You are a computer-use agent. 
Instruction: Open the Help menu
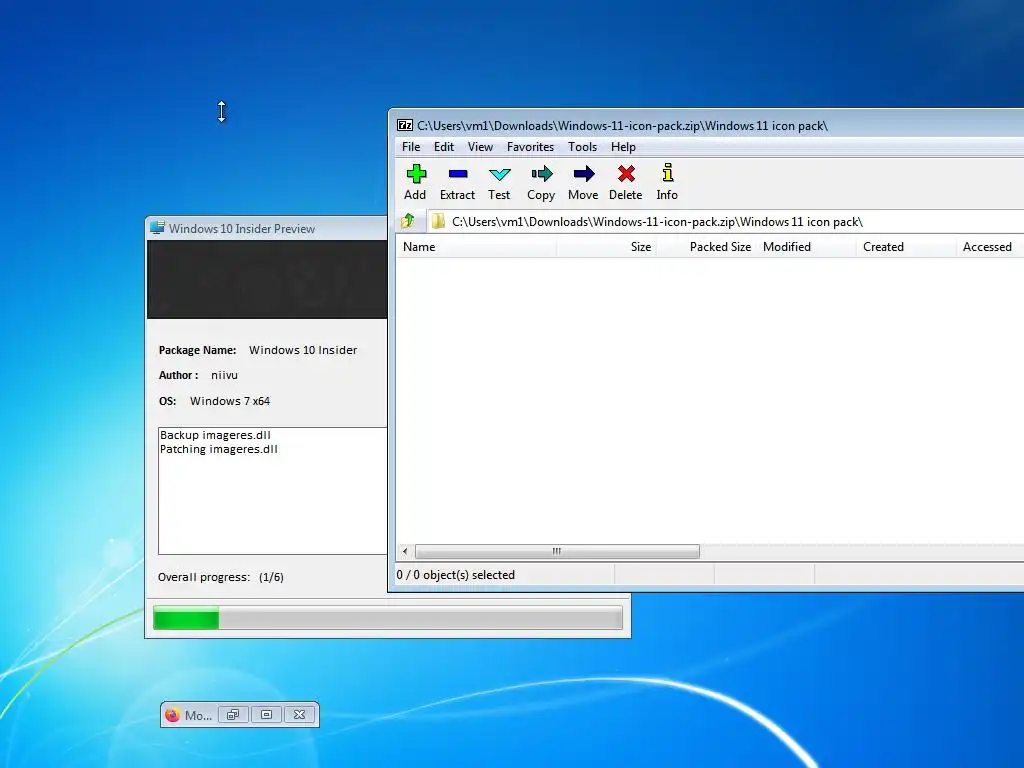click(623, 147)
